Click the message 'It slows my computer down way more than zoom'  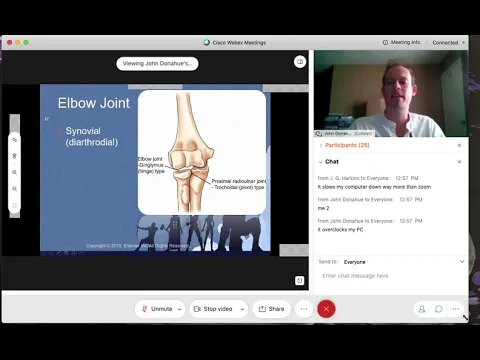(374, 187)
